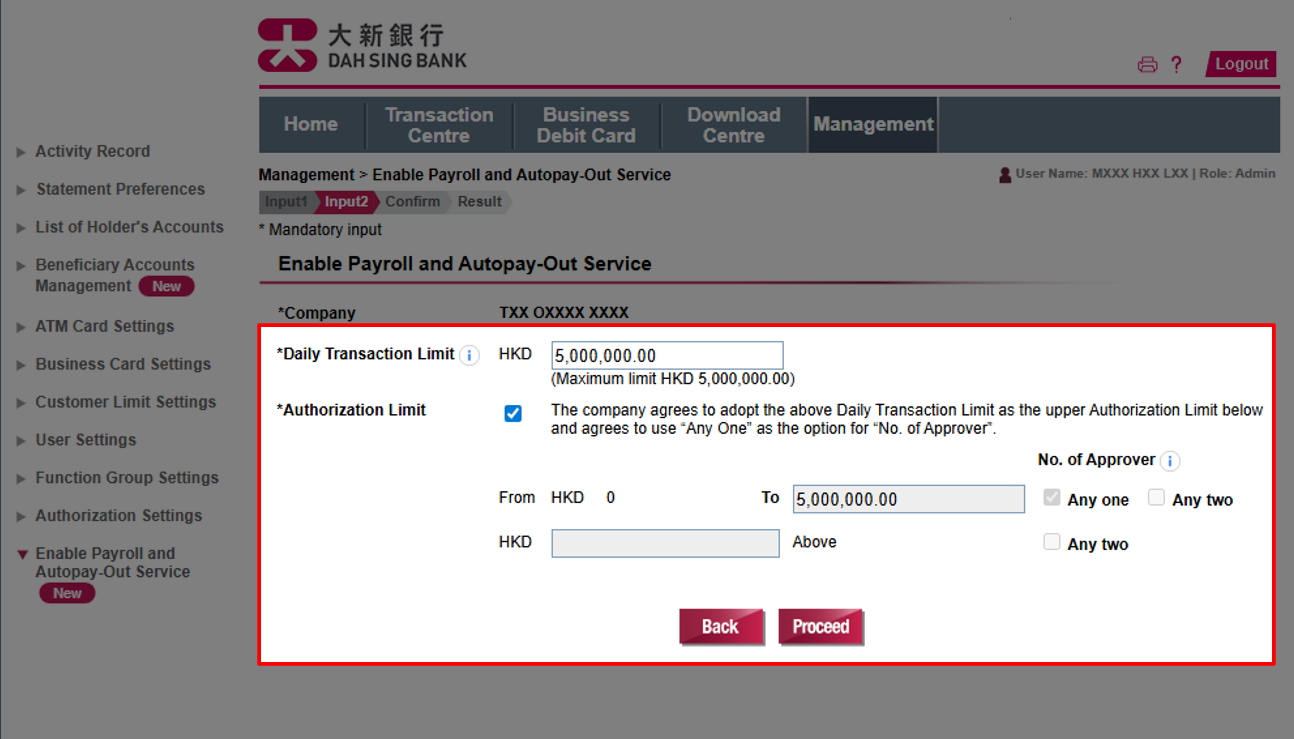Click the Proceed button
Viewport: 1294px width, 739px height.
click(x=821, y=627)
